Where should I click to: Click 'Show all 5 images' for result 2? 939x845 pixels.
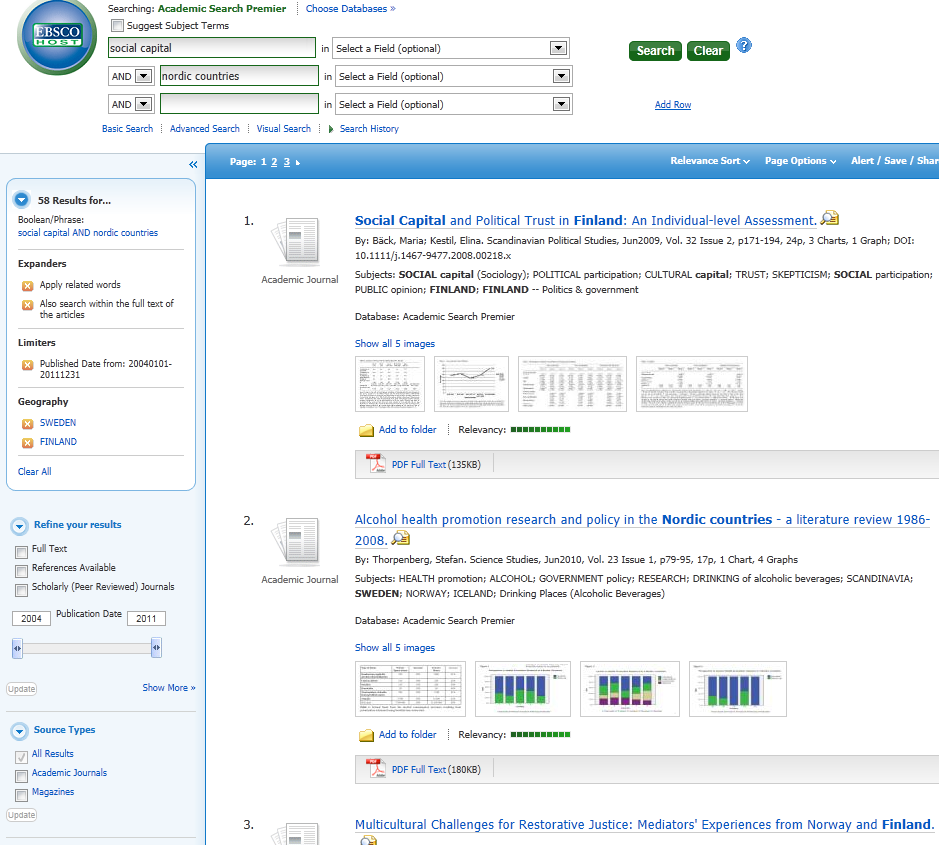395,648
